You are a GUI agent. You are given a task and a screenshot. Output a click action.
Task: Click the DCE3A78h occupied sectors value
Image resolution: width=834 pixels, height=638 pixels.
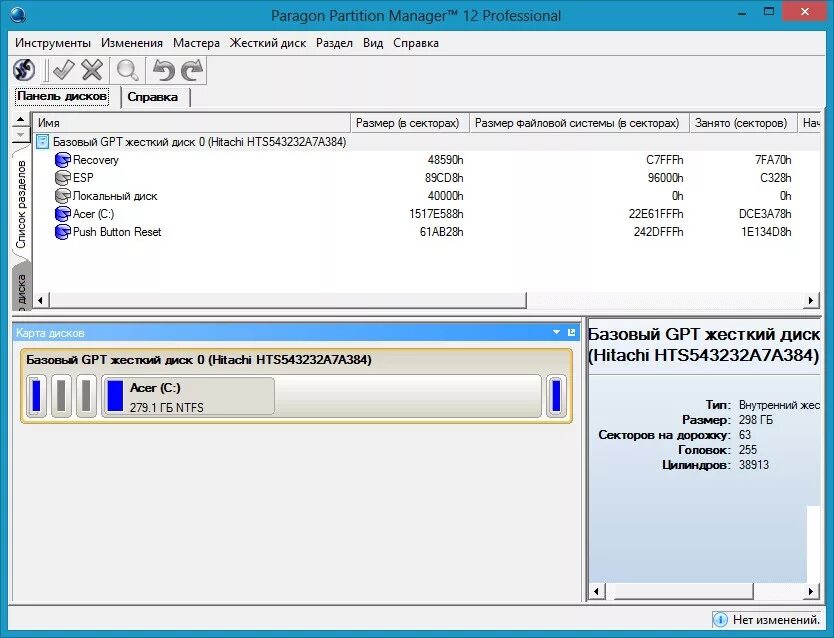tap(765, 214)
